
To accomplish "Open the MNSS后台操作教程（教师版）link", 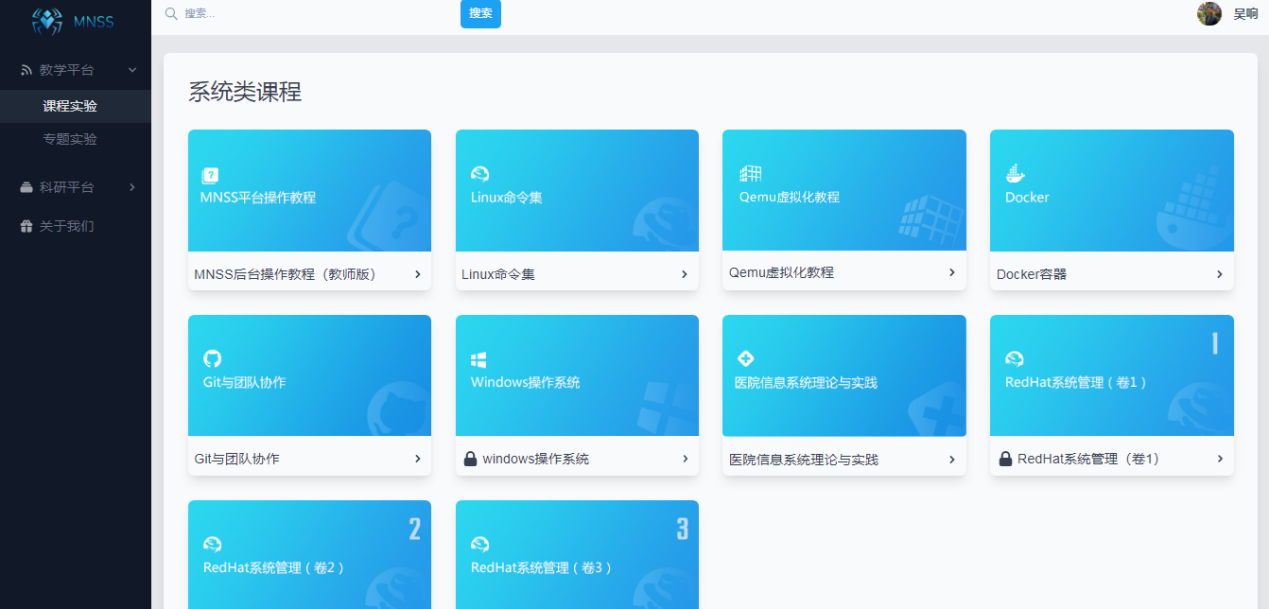I will pyautogui.click(x=285, y=274).
